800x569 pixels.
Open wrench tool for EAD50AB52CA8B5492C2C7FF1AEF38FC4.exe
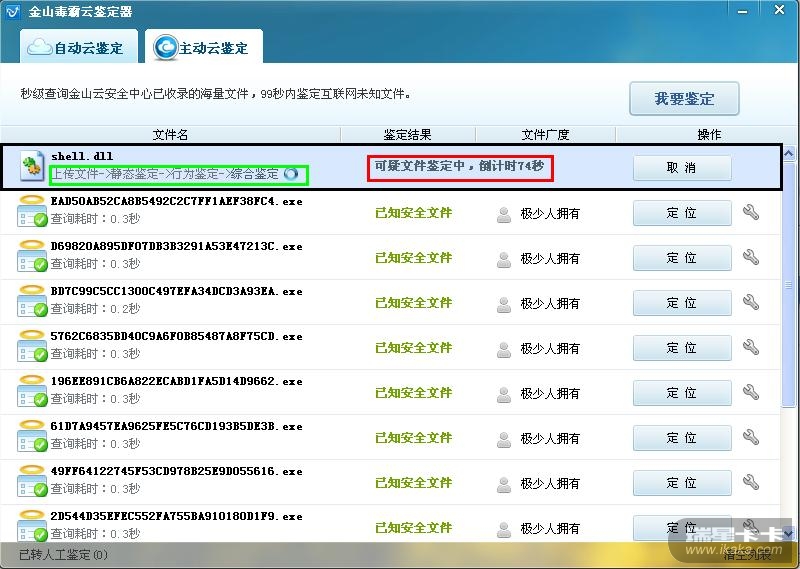click(751, 212)
